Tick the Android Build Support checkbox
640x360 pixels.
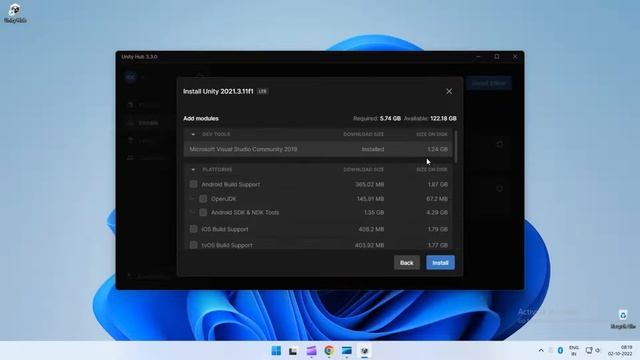tap(193, 184)
